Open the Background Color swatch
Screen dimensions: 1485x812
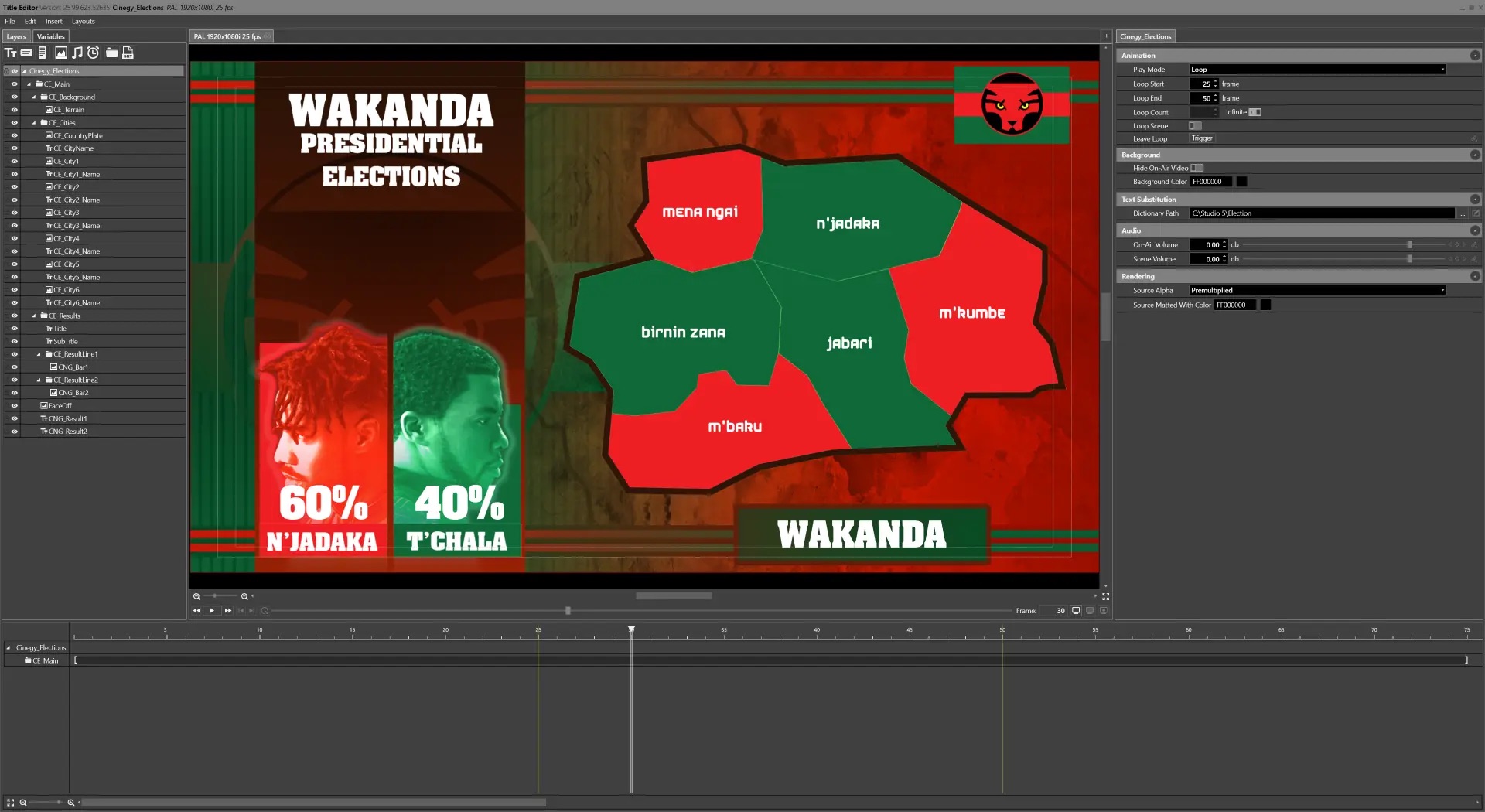pyautogui.click(x=1241, y=182)
